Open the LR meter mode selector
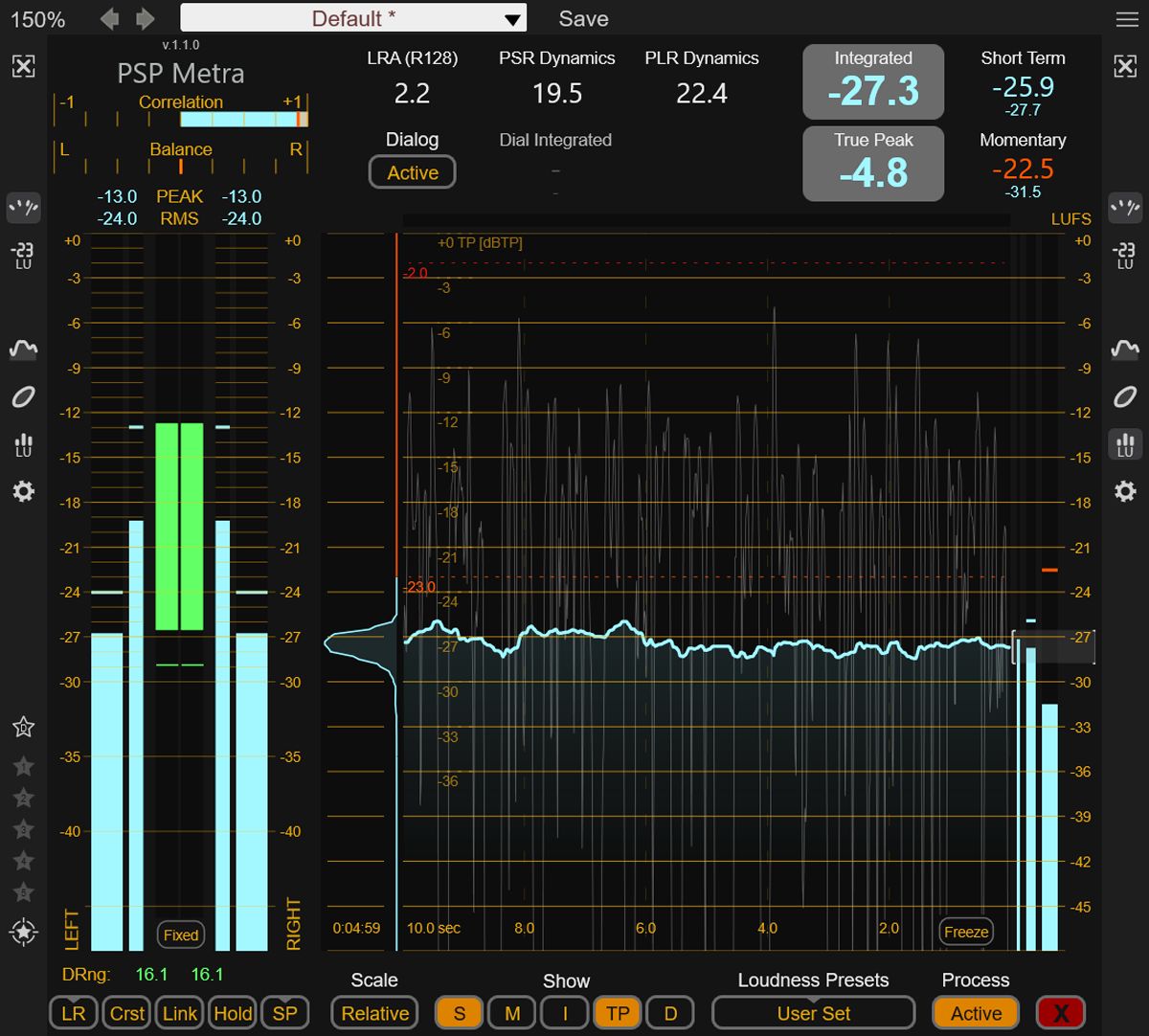 [x=74, y=1013]
